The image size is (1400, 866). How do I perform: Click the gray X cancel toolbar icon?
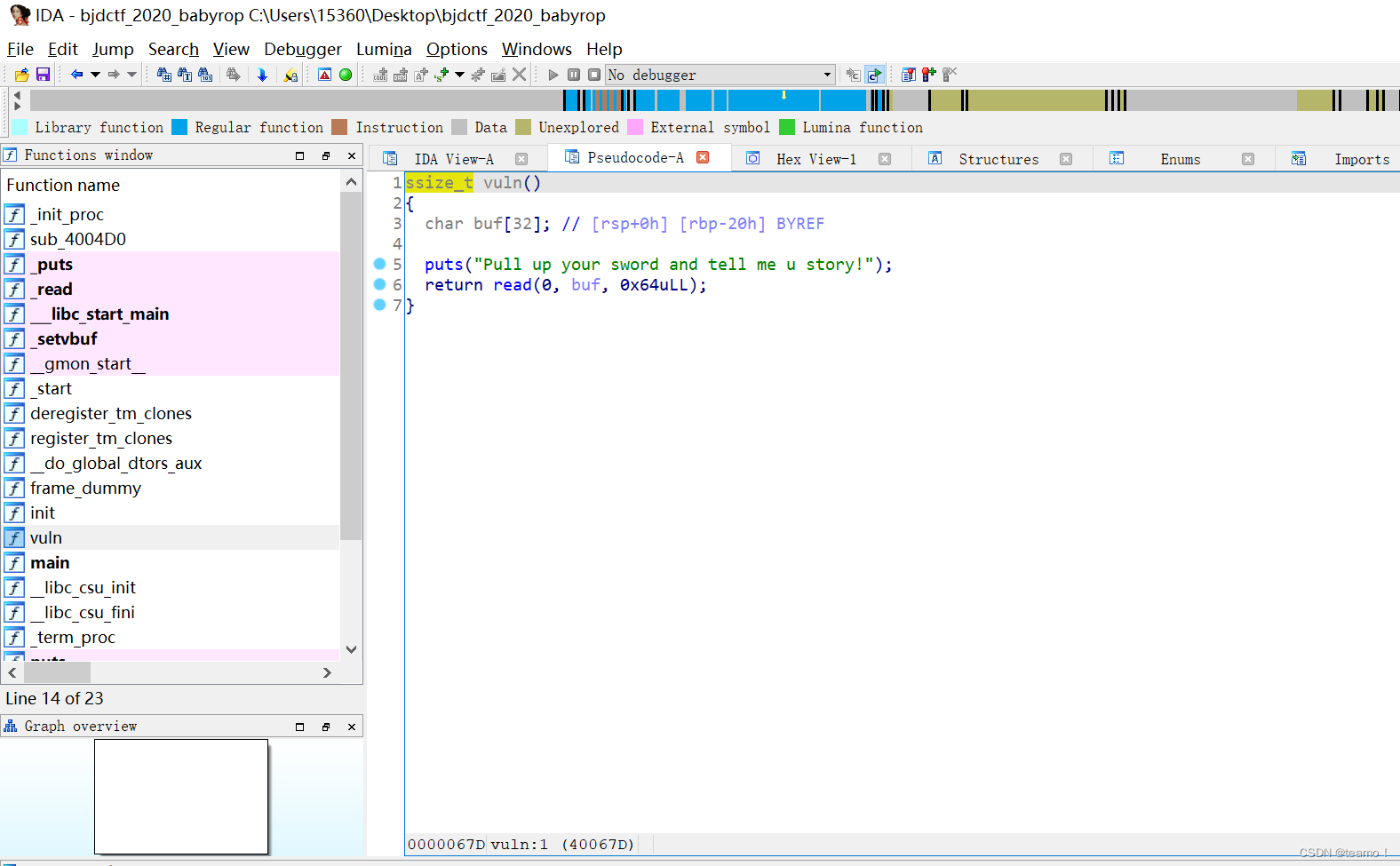click(x=520, y=75)
